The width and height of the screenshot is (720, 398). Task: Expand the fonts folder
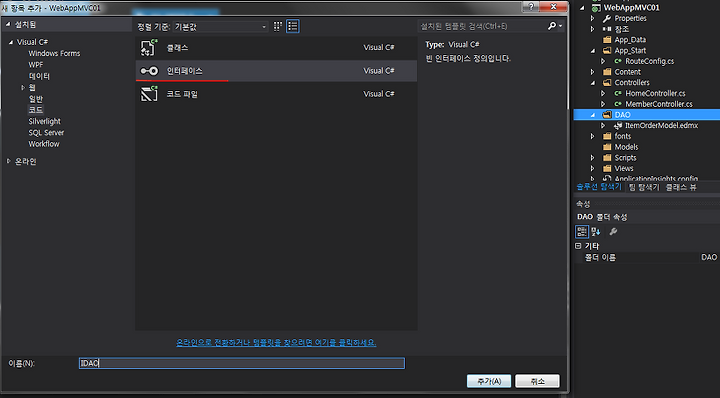(592, 136)
